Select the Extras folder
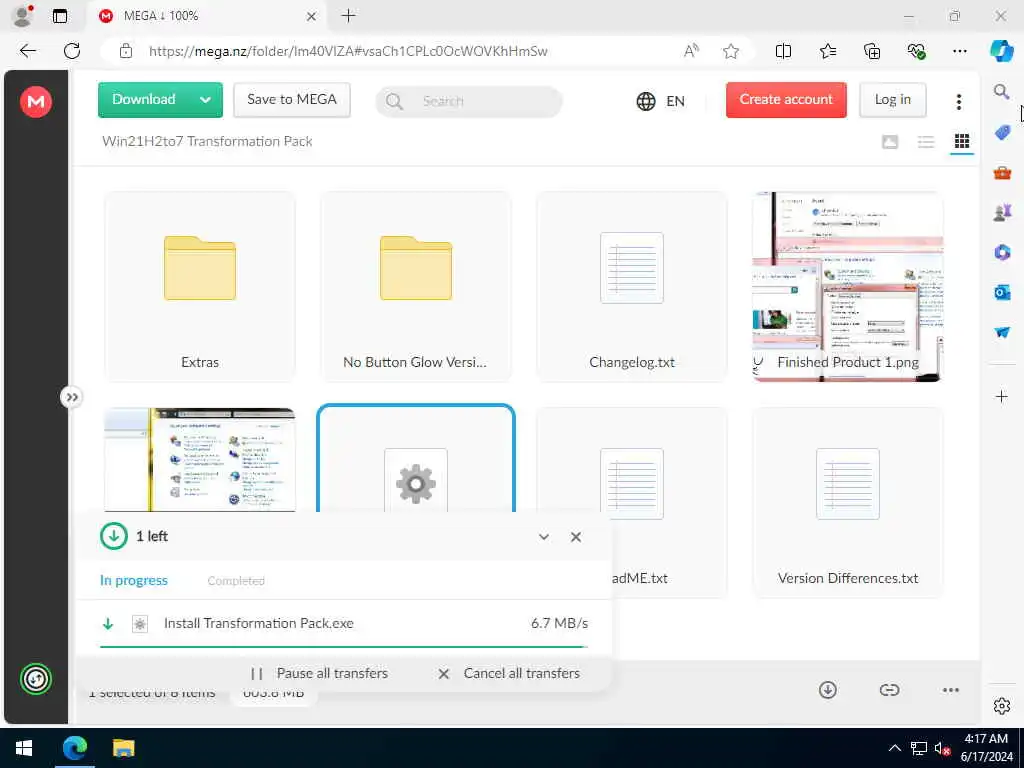 [x=200, y=286]
